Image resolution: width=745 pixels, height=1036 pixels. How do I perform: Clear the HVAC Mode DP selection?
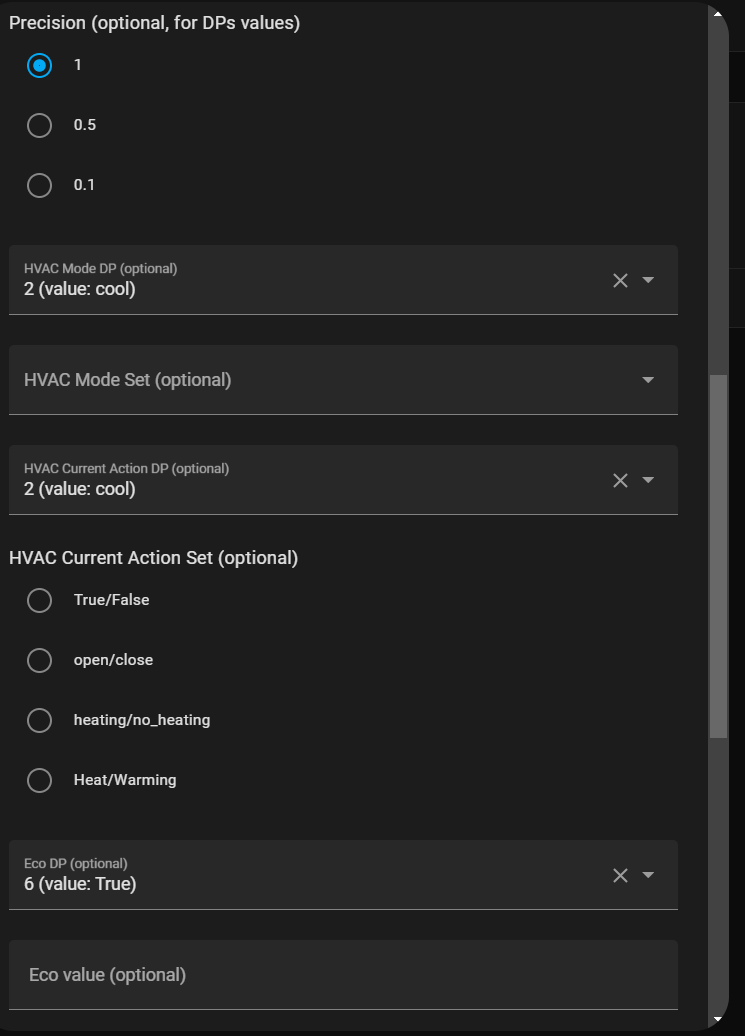coord(620,280)
